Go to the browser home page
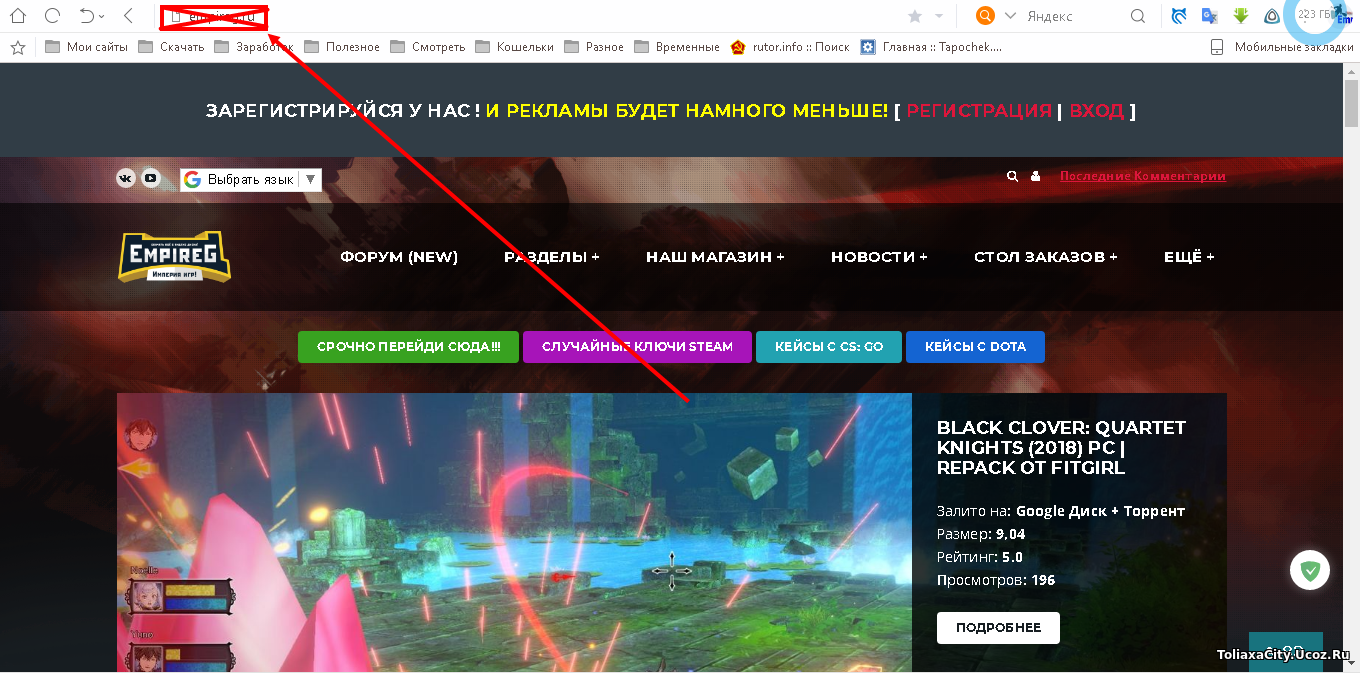Image resolution: width=1360 pixels, height=673 pixels. pyautogui.click(x=17, y=16)
